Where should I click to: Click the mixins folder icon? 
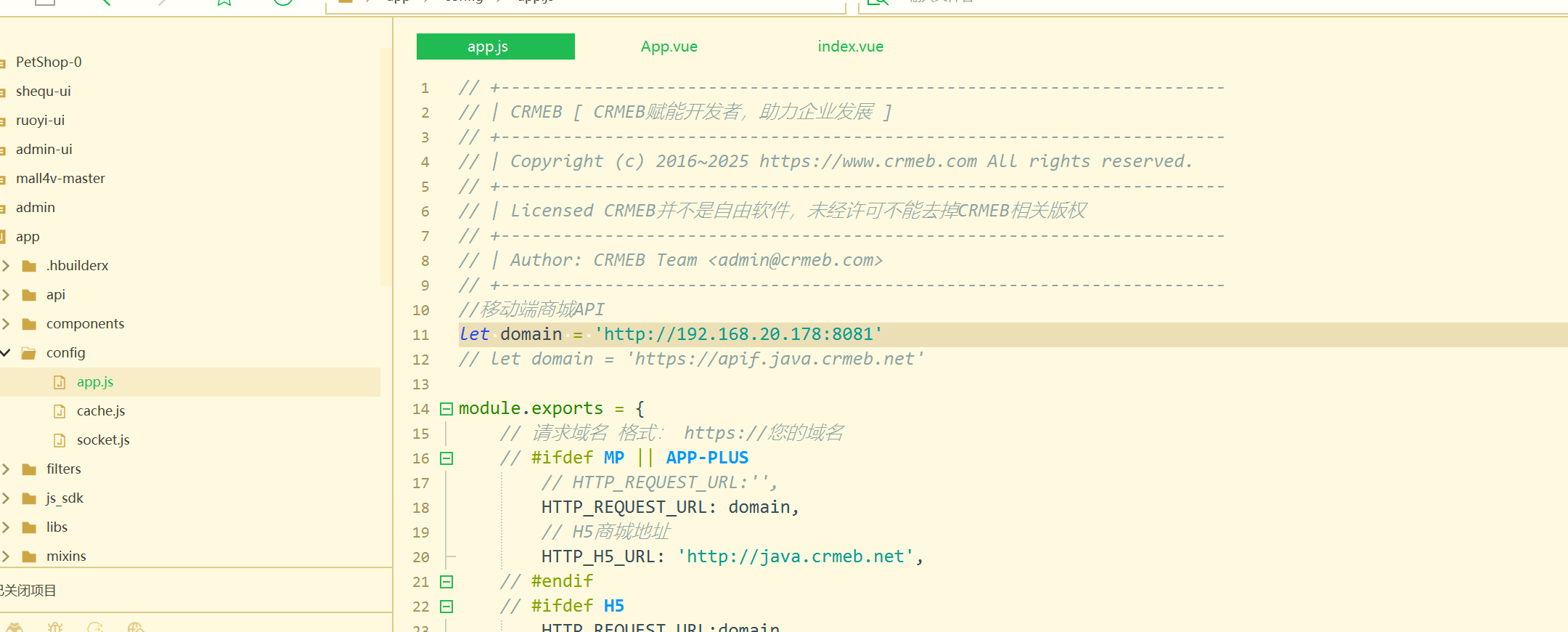pos(29,556)
